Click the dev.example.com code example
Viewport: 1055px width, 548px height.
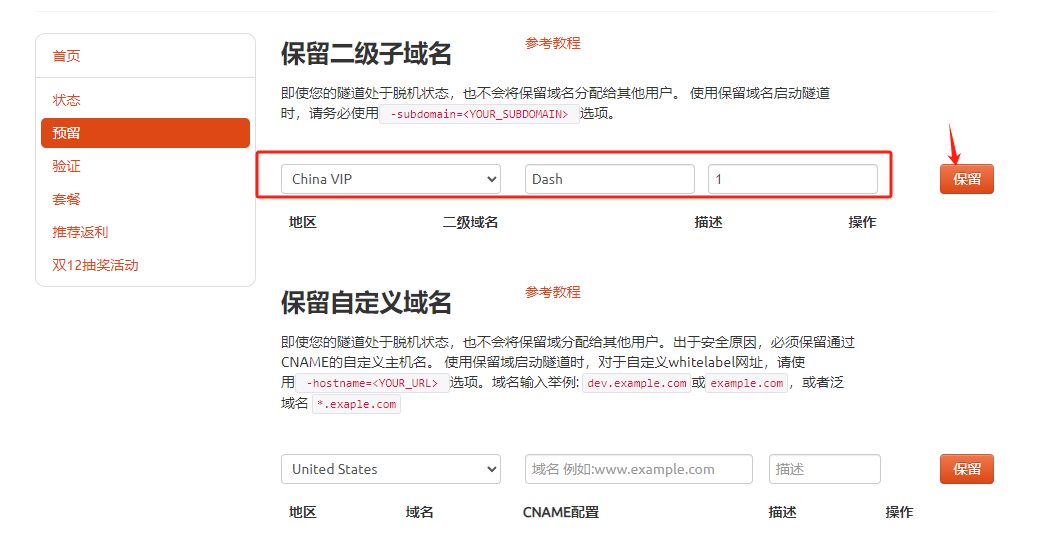(636, 383)
